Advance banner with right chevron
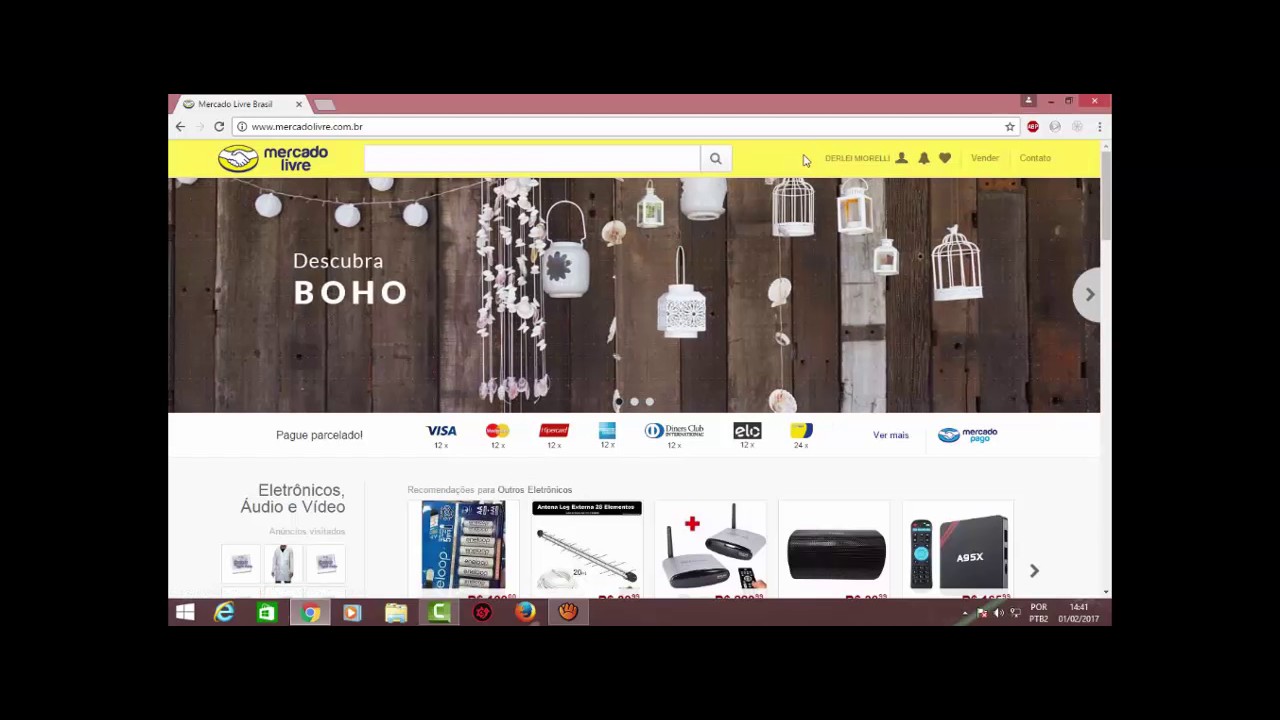The height and width of the screenshot is (720, 1280). coord(1089,294)
